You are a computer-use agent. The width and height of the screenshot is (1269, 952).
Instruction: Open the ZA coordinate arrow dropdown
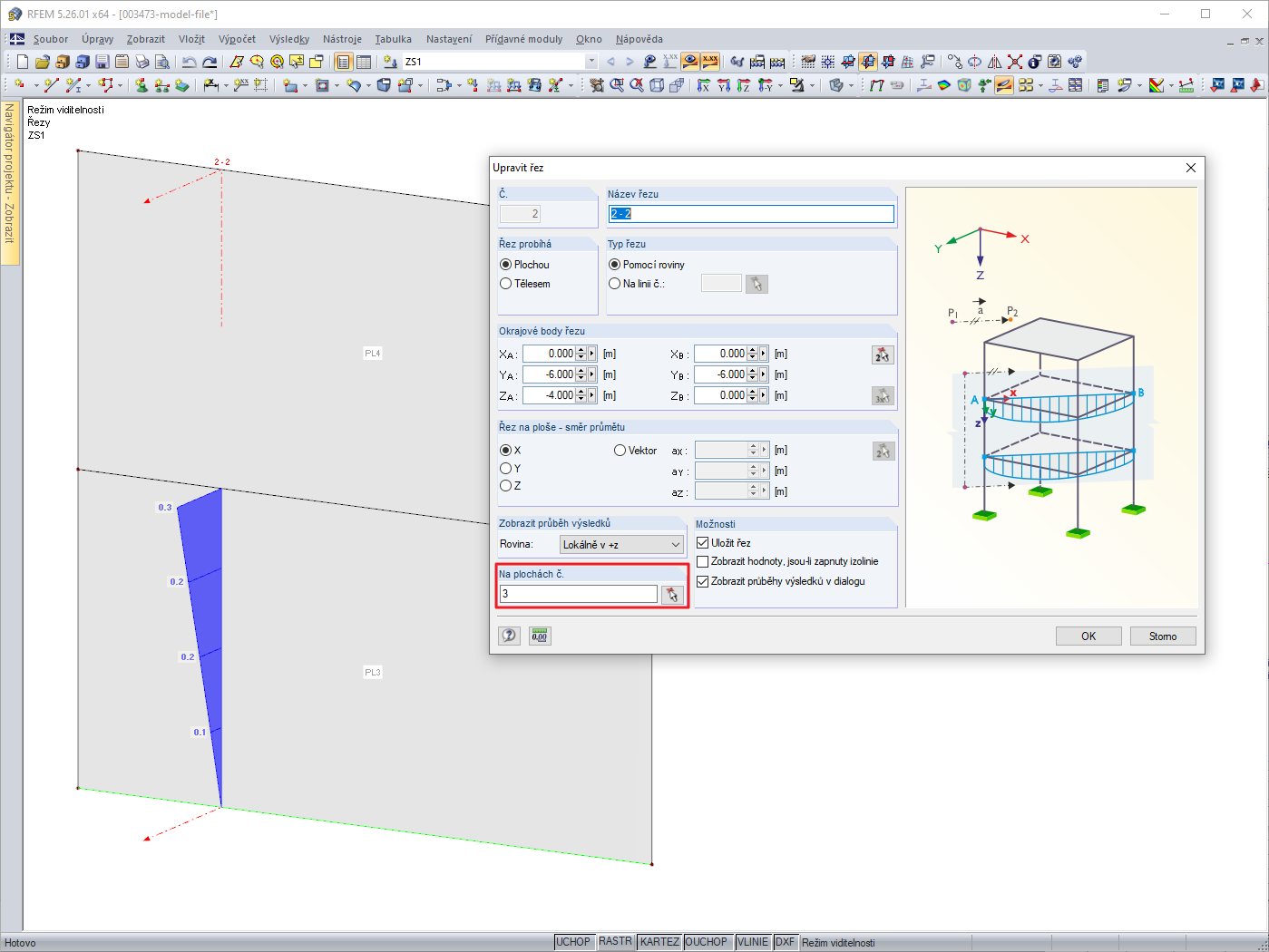tap(592, 395)
